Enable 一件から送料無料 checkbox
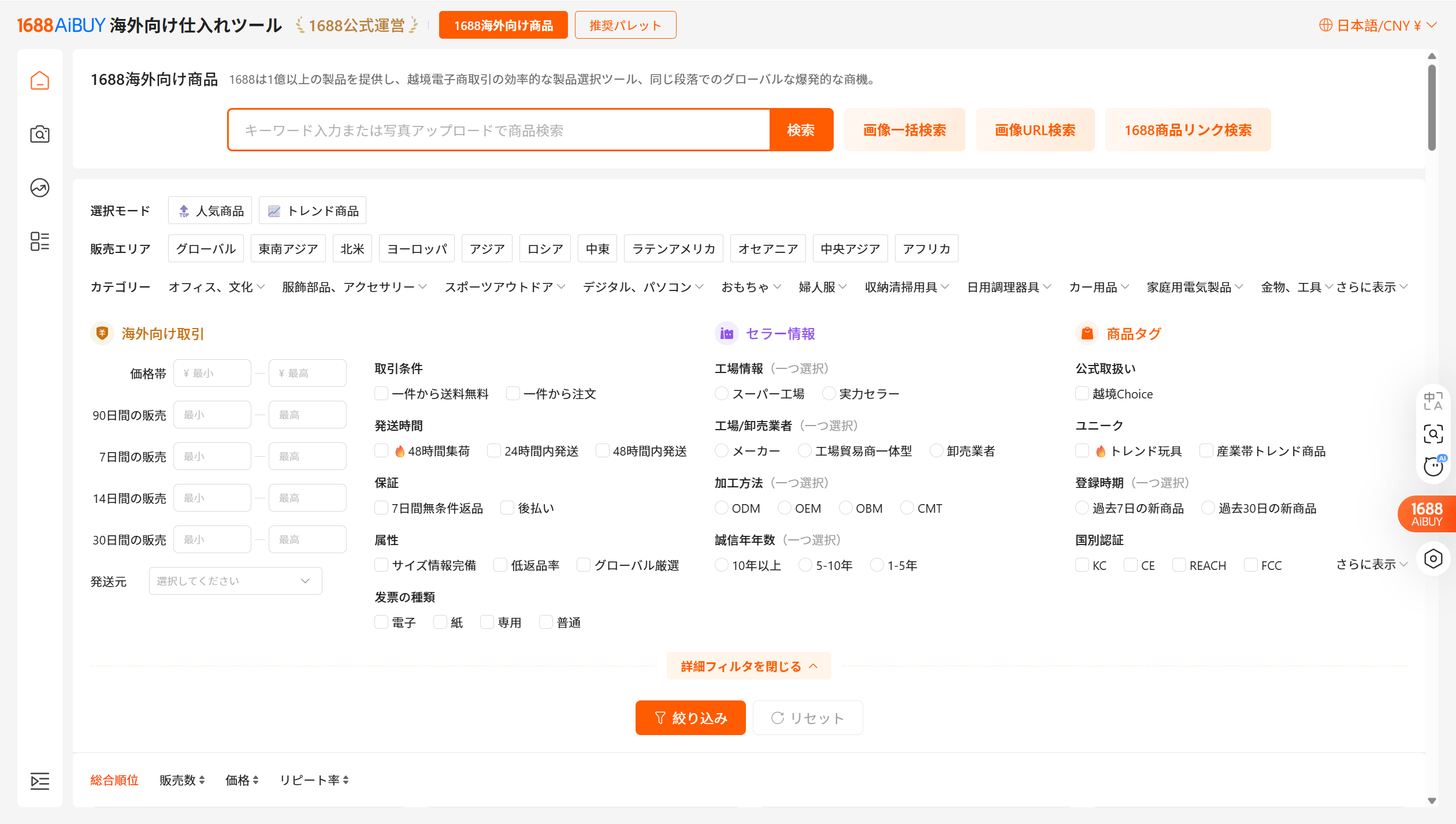 tap(381, 394)
